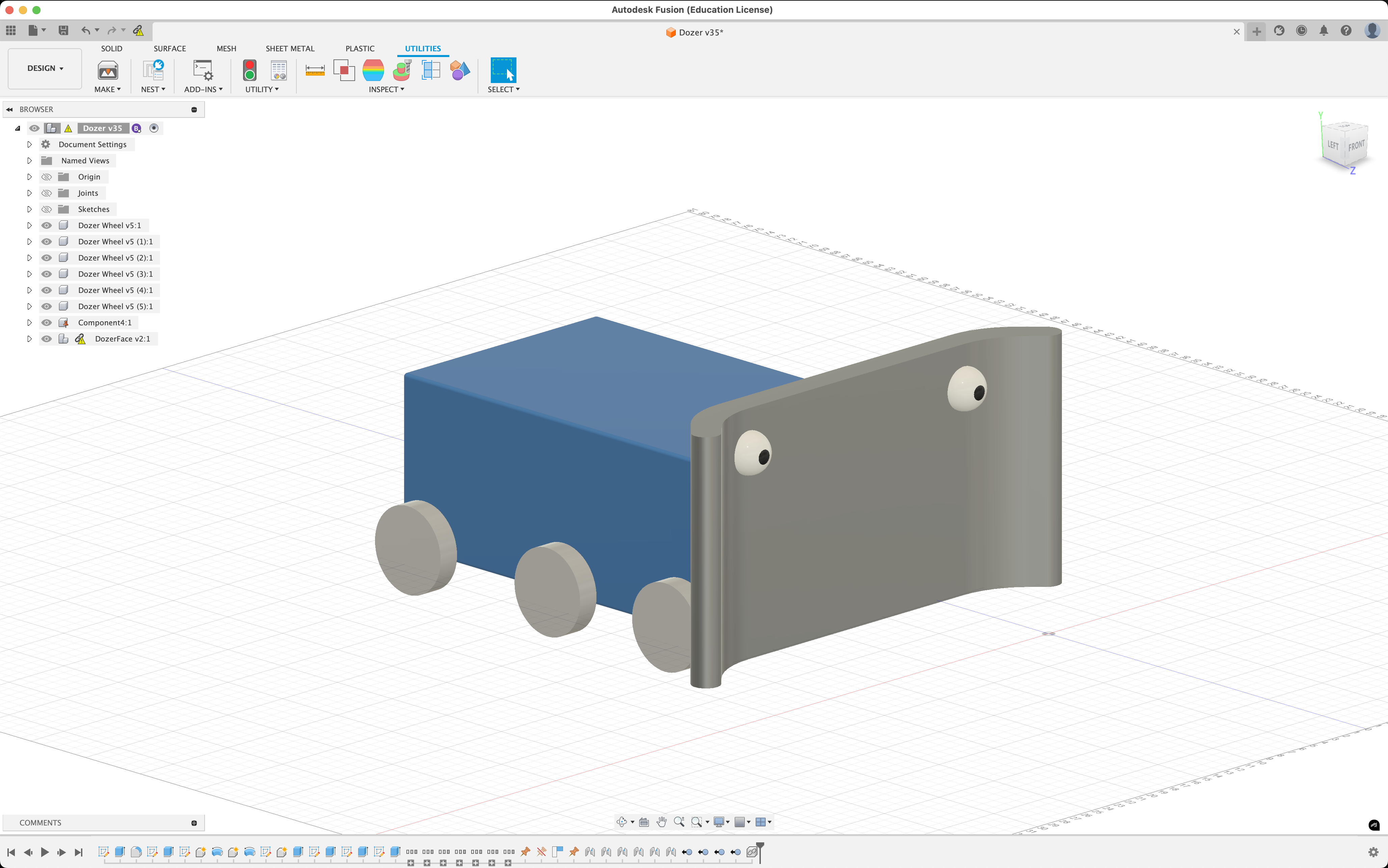The height and width of the screenshot is (868, 1388).
Task: Click the Scripts and Add-Ins icon
Action: tap(203, 70)
